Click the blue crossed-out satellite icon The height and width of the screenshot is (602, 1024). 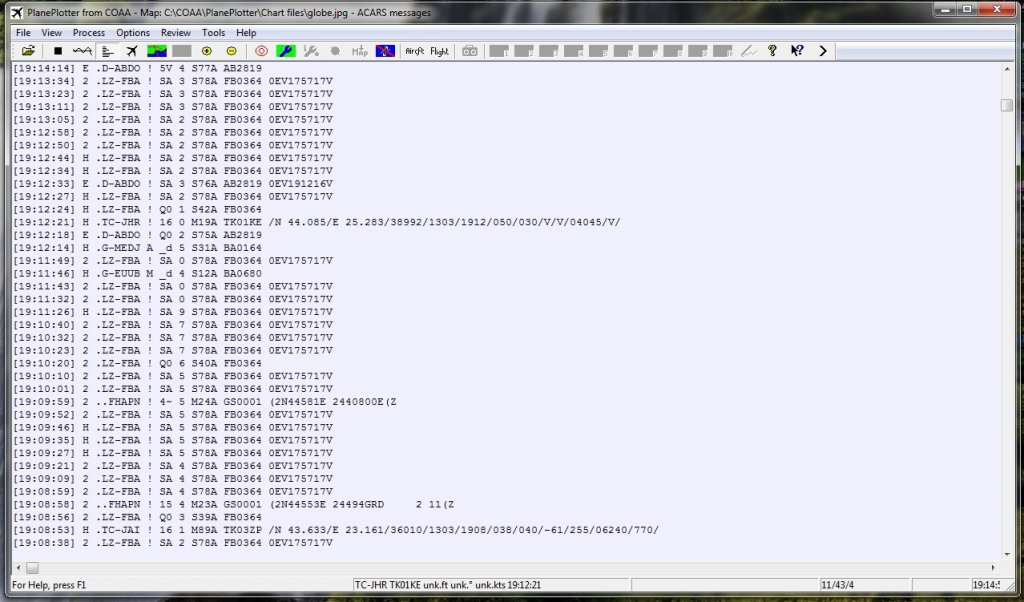coord(385,51)
